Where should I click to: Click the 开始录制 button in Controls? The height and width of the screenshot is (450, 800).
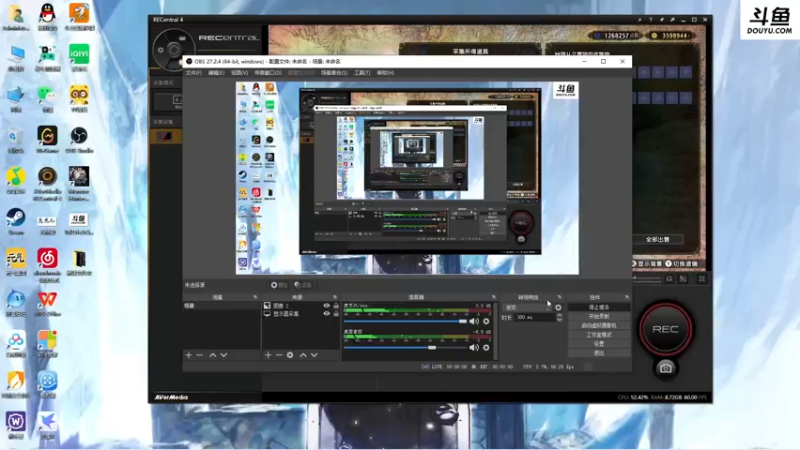pyautogui.click(x=599, y=316)
